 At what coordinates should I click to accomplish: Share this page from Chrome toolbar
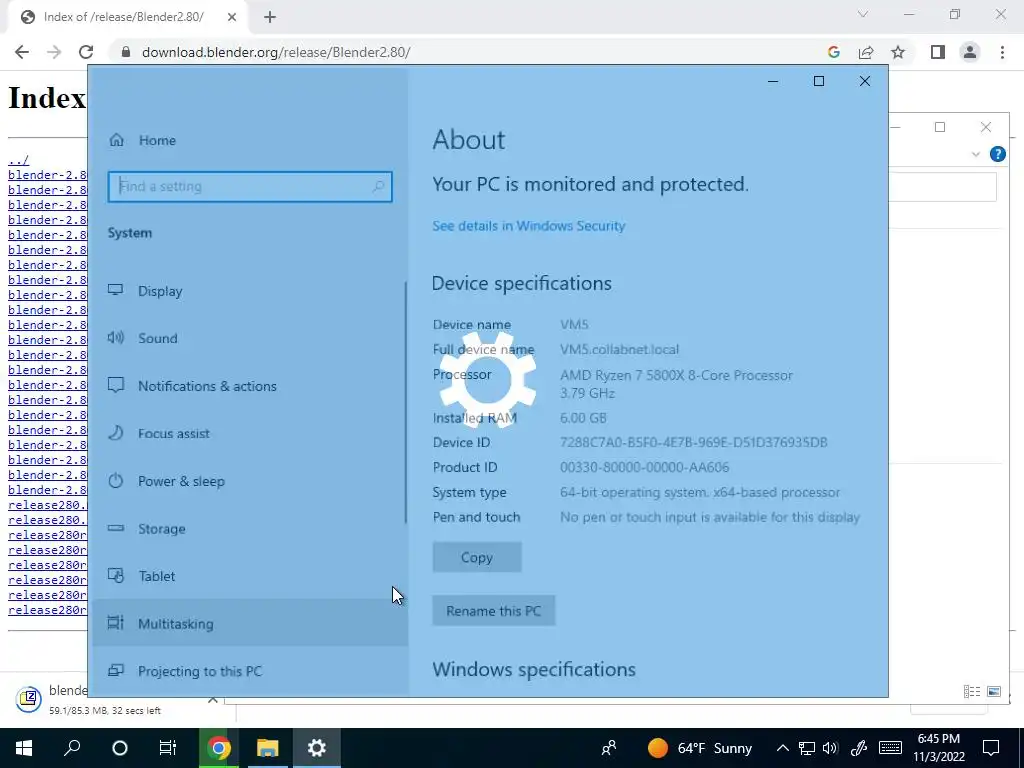(x=866, y=52)
